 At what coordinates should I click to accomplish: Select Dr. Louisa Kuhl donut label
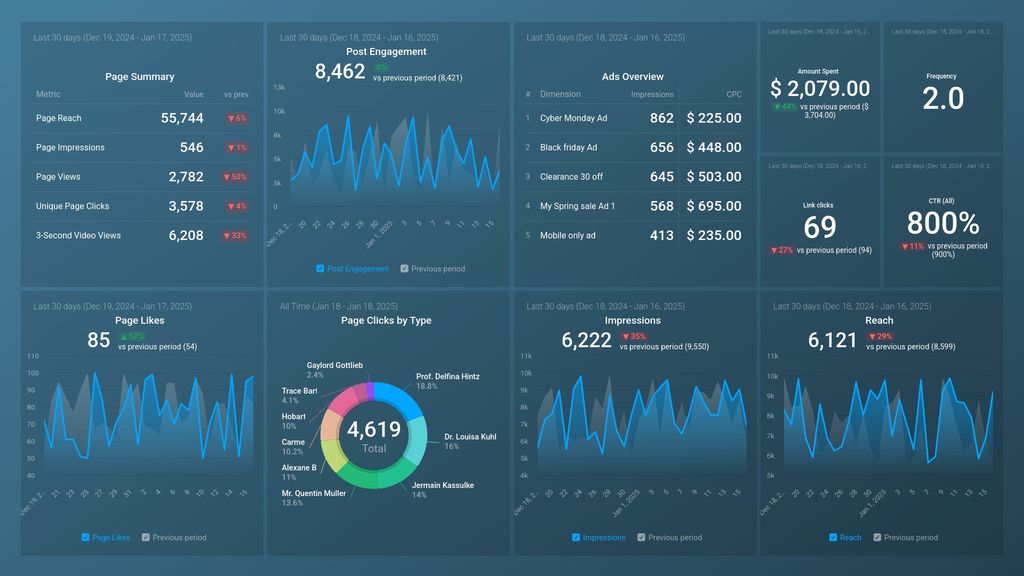[470, 441]
